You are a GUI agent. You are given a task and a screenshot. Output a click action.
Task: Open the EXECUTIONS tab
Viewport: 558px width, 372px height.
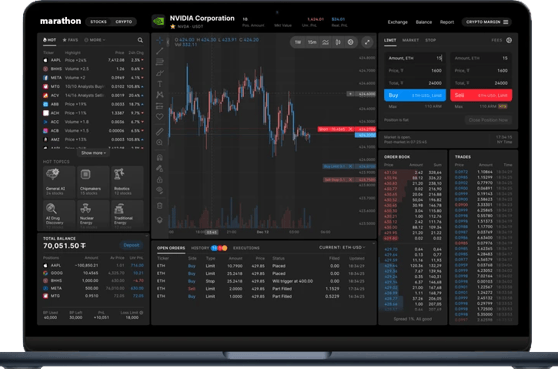[246, 248]
